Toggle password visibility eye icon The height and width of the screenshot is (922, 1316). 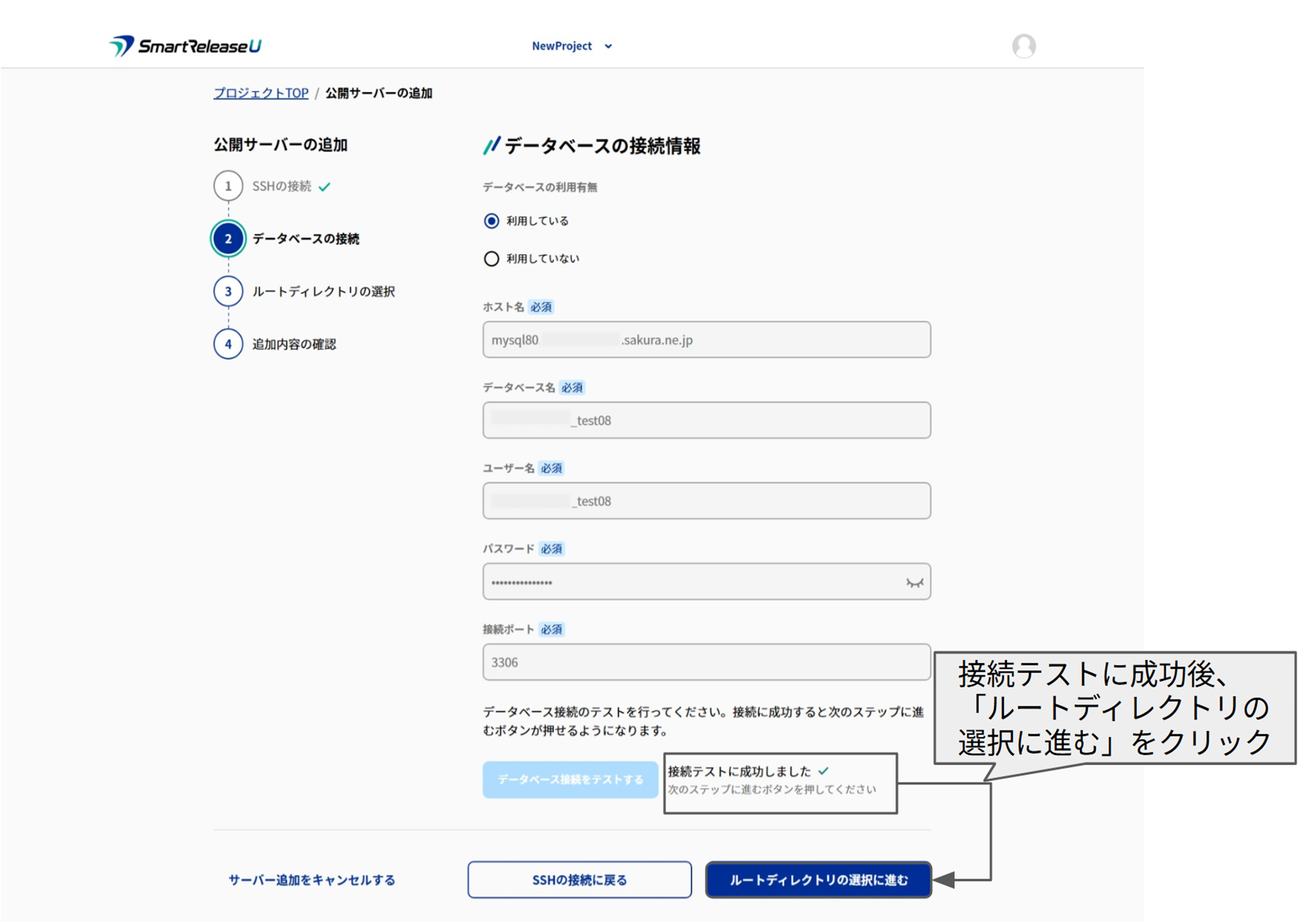[914, 583]
